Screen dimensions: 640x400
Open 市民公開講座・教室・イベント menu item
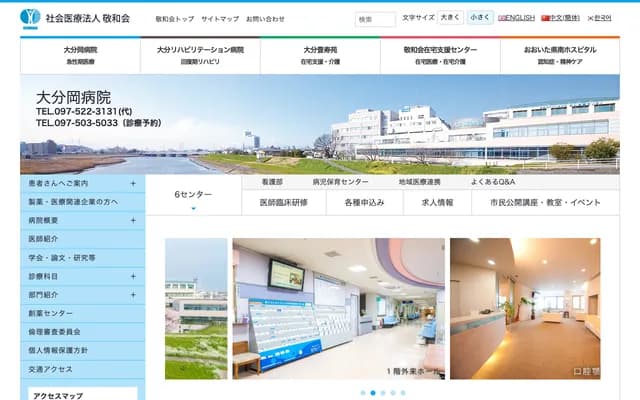(x=545, y=202)
